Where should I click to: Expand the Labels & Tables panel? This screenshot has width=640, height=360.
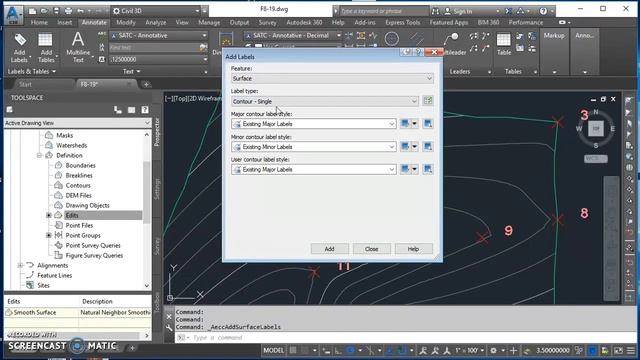click(x=32, y=71)
